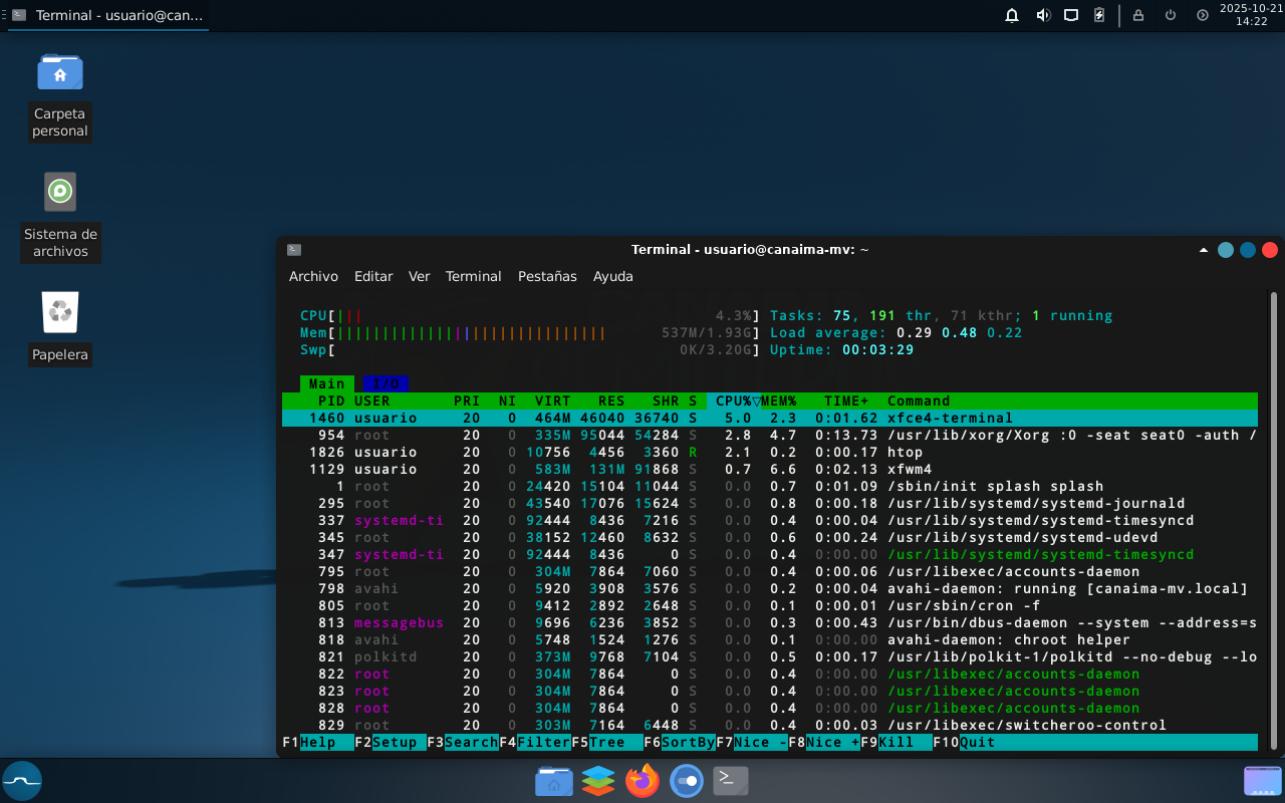Open the layered-squares office app in dock

click(598, 780)
